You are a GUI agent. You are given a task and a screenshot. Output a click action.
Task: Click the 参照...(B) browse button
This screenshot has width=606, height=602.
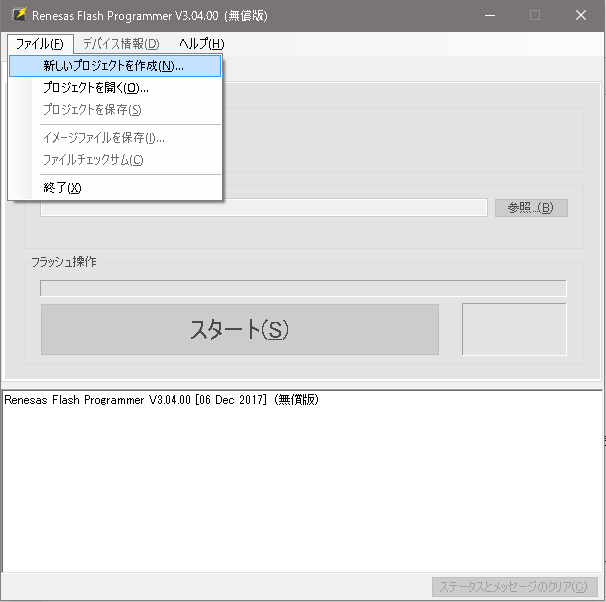531,208
